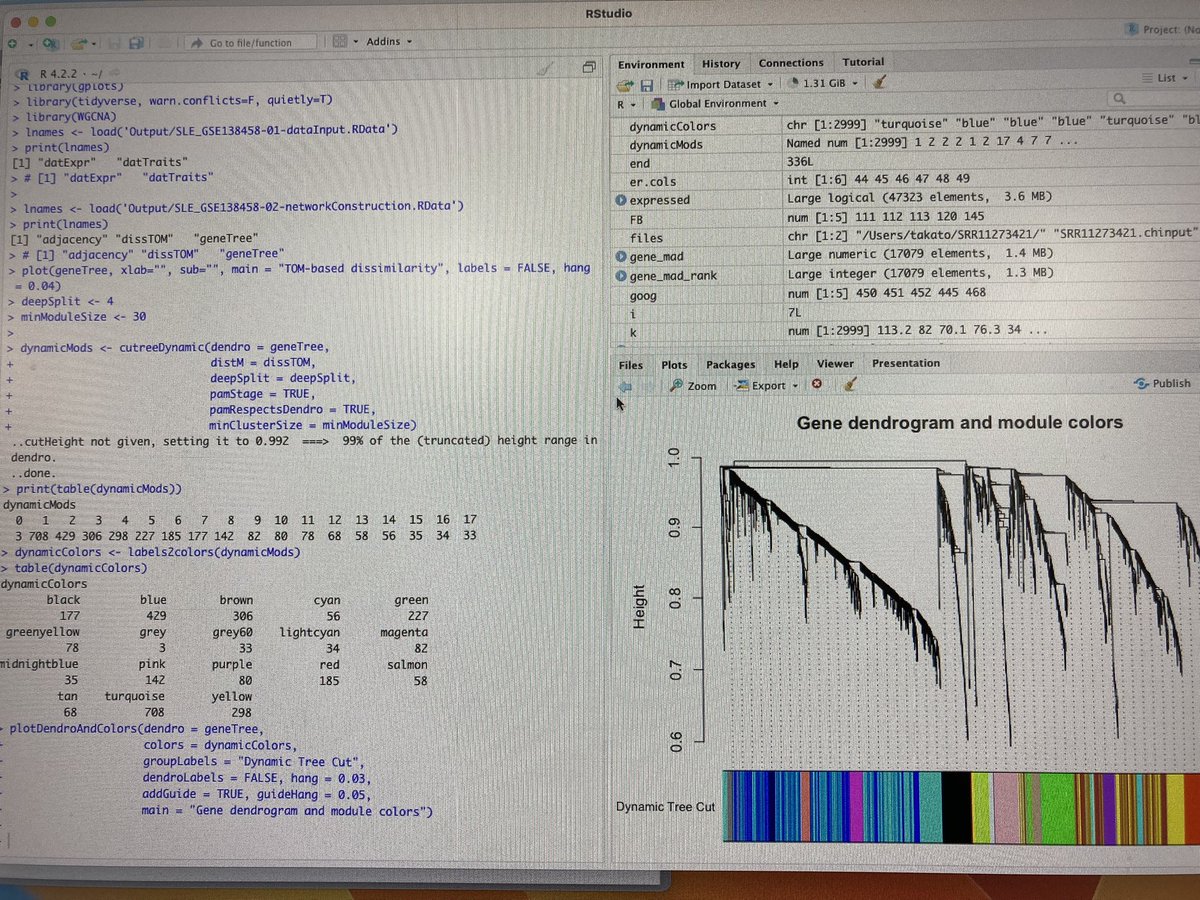This screenshot has height=900, width=1200.
Task: Save the workspace using the disk icon
Action: 649,83
